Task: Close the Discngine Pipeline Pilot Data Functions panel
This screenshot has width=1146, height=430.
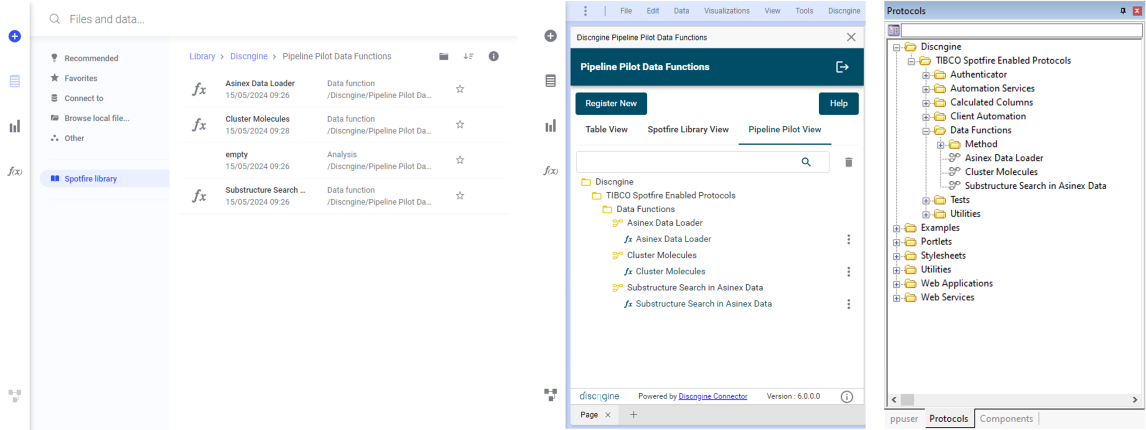Action: pyautogui.click(x=851, y=37)
